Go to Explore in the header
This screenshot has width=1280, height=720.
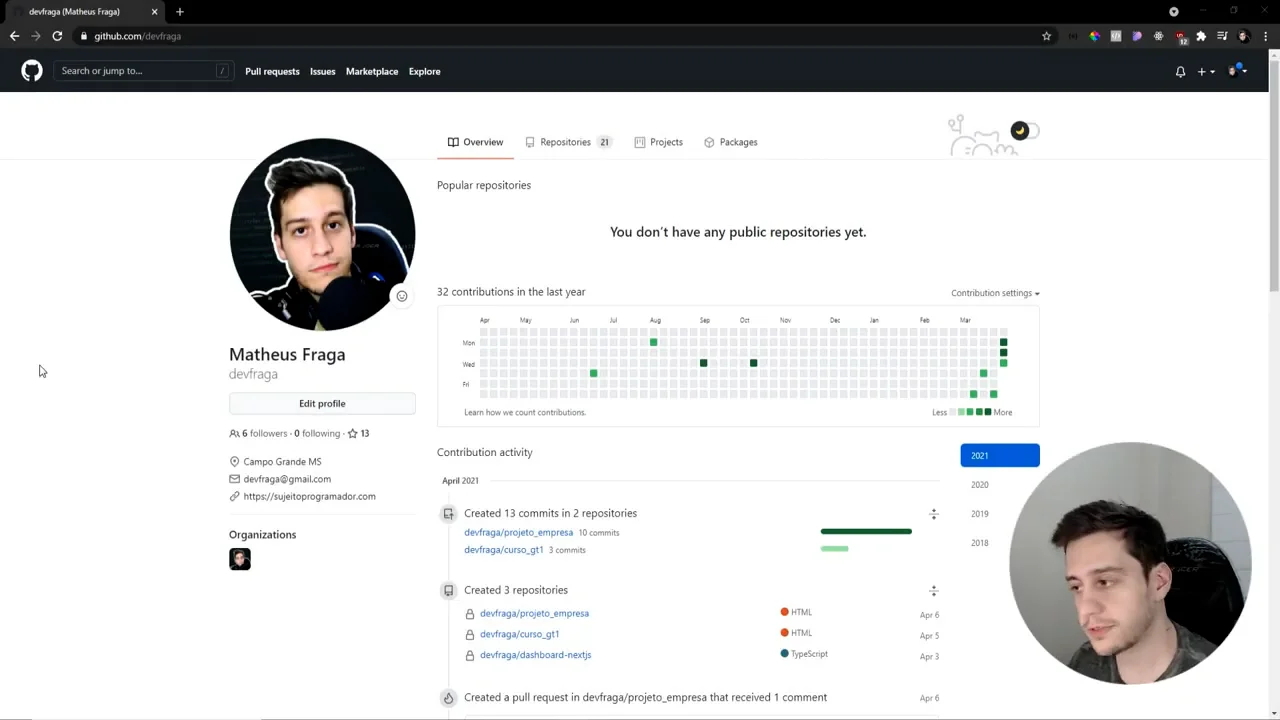pos(424,71)
